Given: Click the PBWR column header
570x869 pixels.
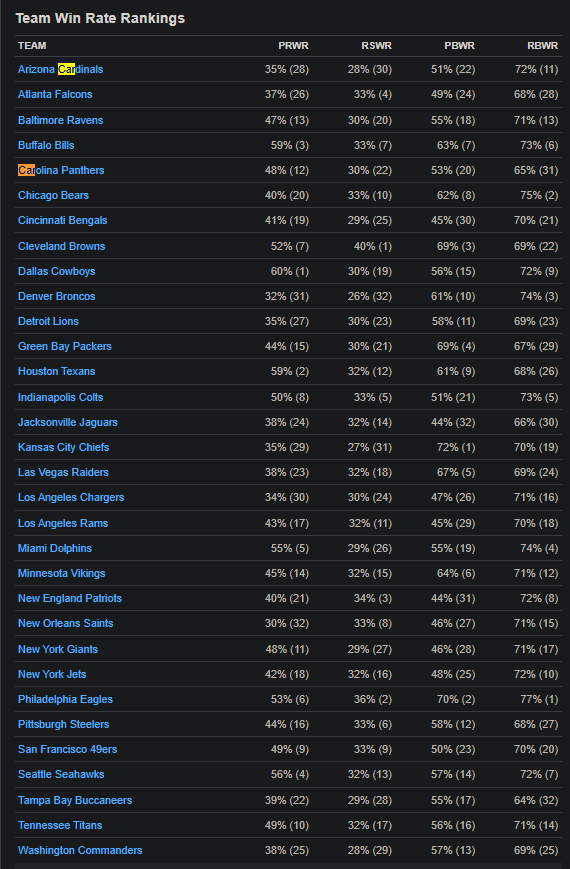Looking at the screenshot, I should (x=460, y=46).
